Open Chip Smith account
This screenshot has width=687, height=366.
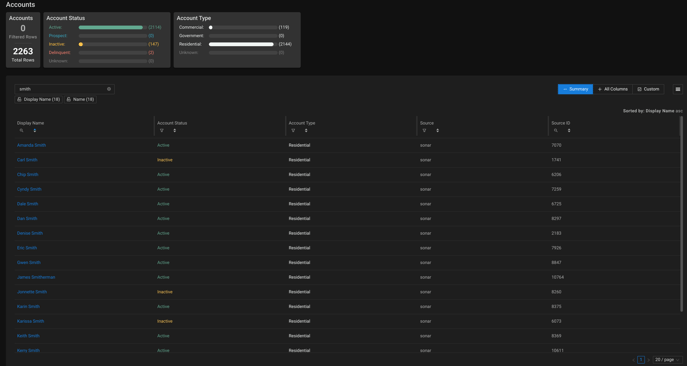coord(28,174)
